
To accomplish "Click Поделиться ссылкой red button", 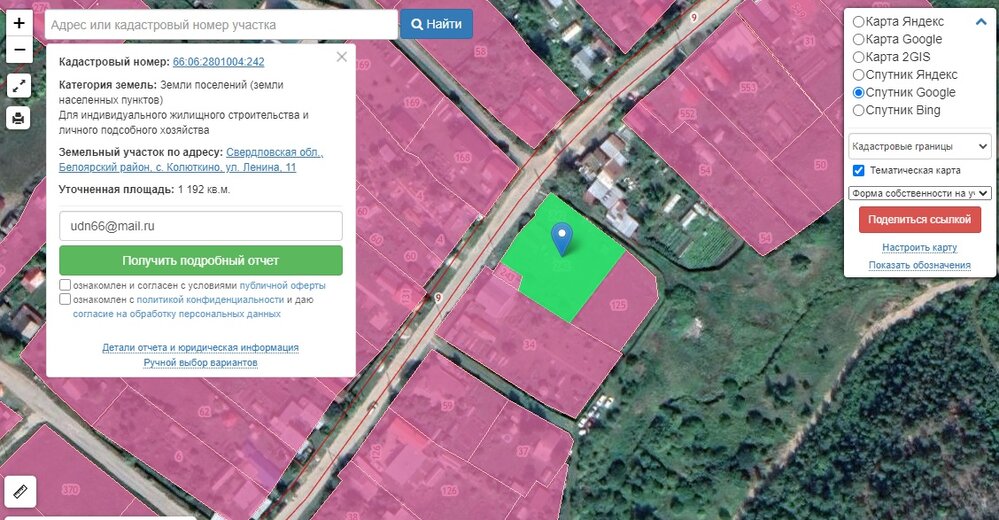I will [x=919, y=220].
